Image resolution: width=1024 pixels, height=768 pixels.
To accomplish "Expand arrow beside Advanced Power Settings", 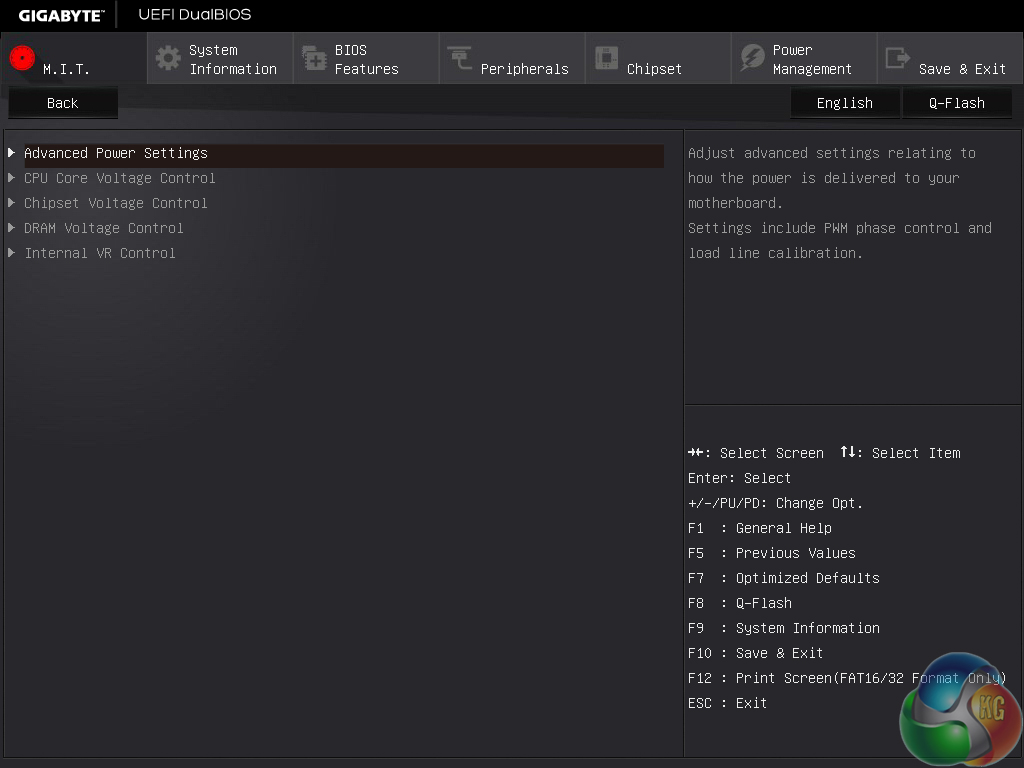I will (12, 153).
